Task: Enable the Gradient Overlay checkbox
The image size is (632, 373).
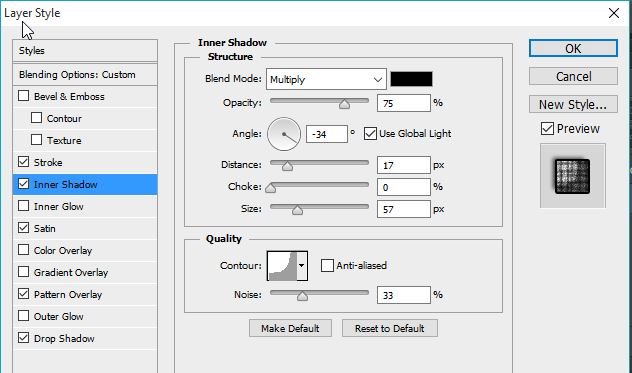Action: point(23,272)
